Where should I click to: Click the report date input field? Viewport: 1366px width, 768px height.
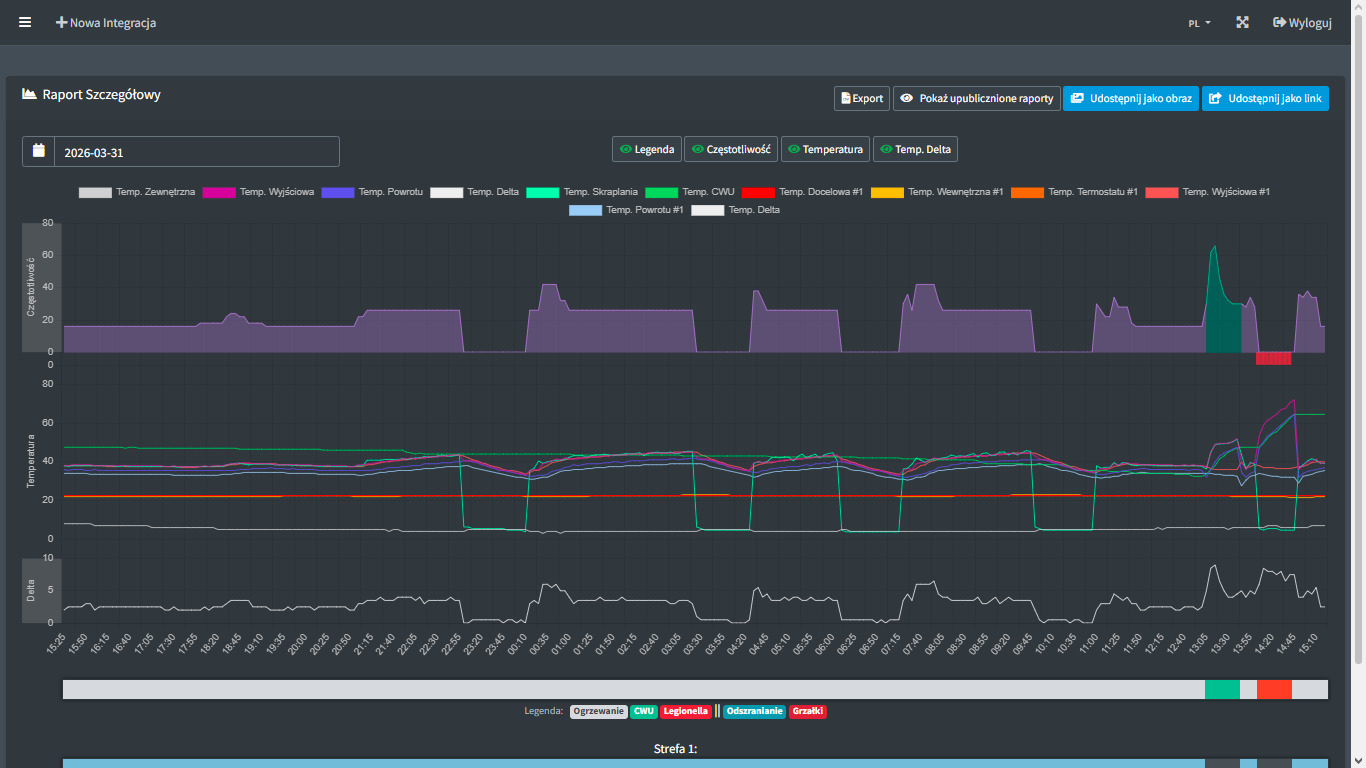197,152
